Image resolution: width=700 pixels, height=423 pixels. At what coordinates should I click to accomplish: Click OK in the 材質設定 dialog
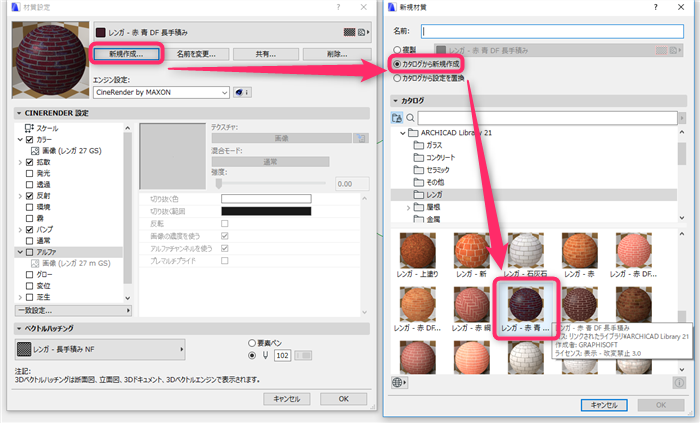[343, 399]
